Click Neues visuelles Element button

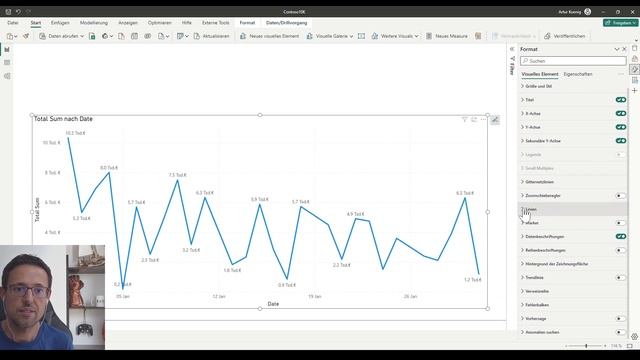tap(269, 36)
